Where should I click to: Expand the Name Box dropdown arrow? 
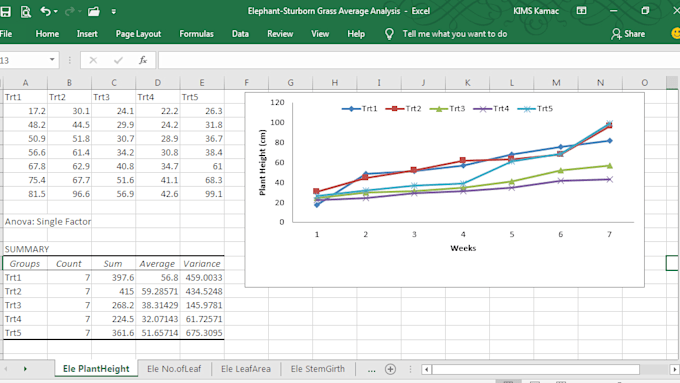(52, 60)
